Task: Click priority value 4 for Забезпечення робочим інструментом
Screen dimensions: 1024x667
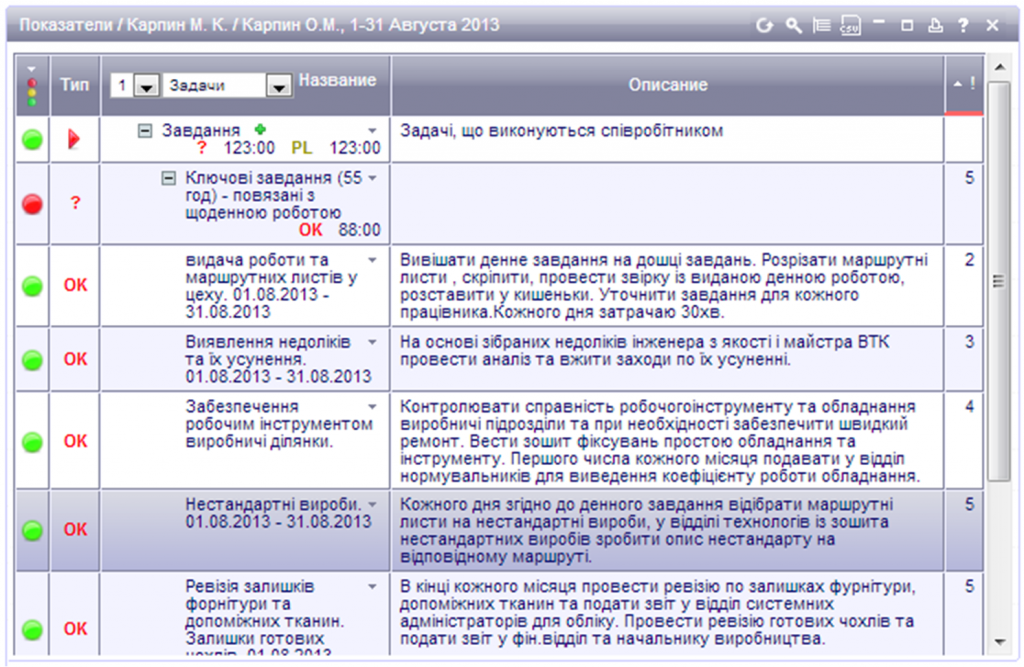Action: tap(969, 406)
